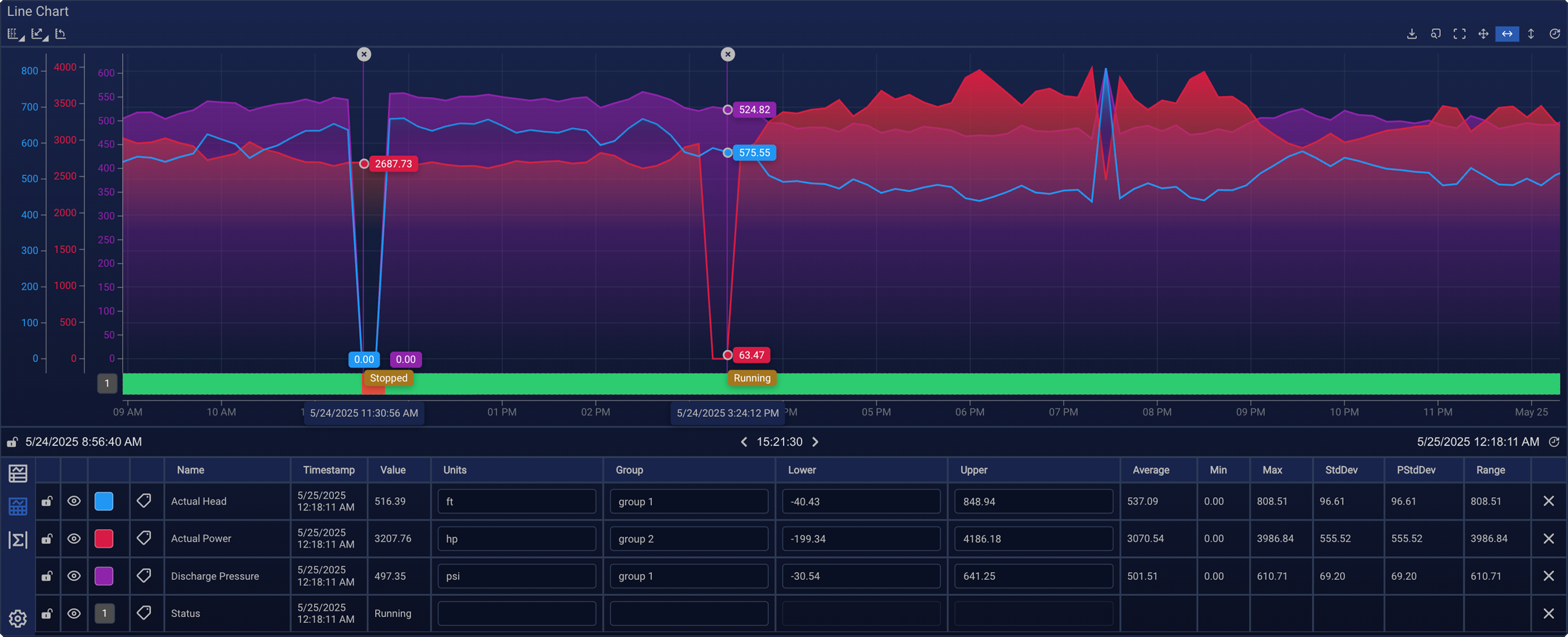This screenshot has width=1568, height=637.
Task: Hide the Discharge Pressure series
Action: 74,576
